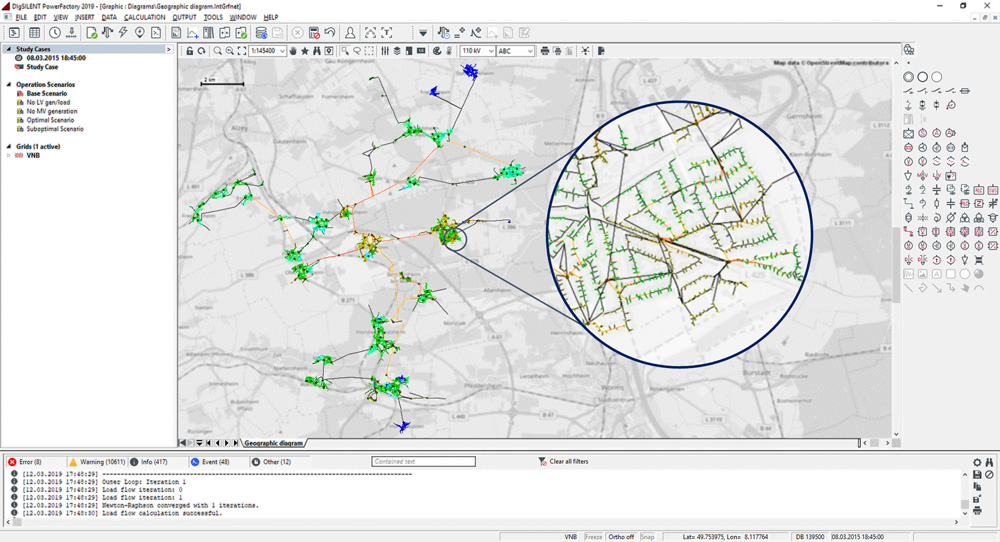Click the star bookmark icon
Viewport: 1000px width, 542px height.
coord(305,51)
